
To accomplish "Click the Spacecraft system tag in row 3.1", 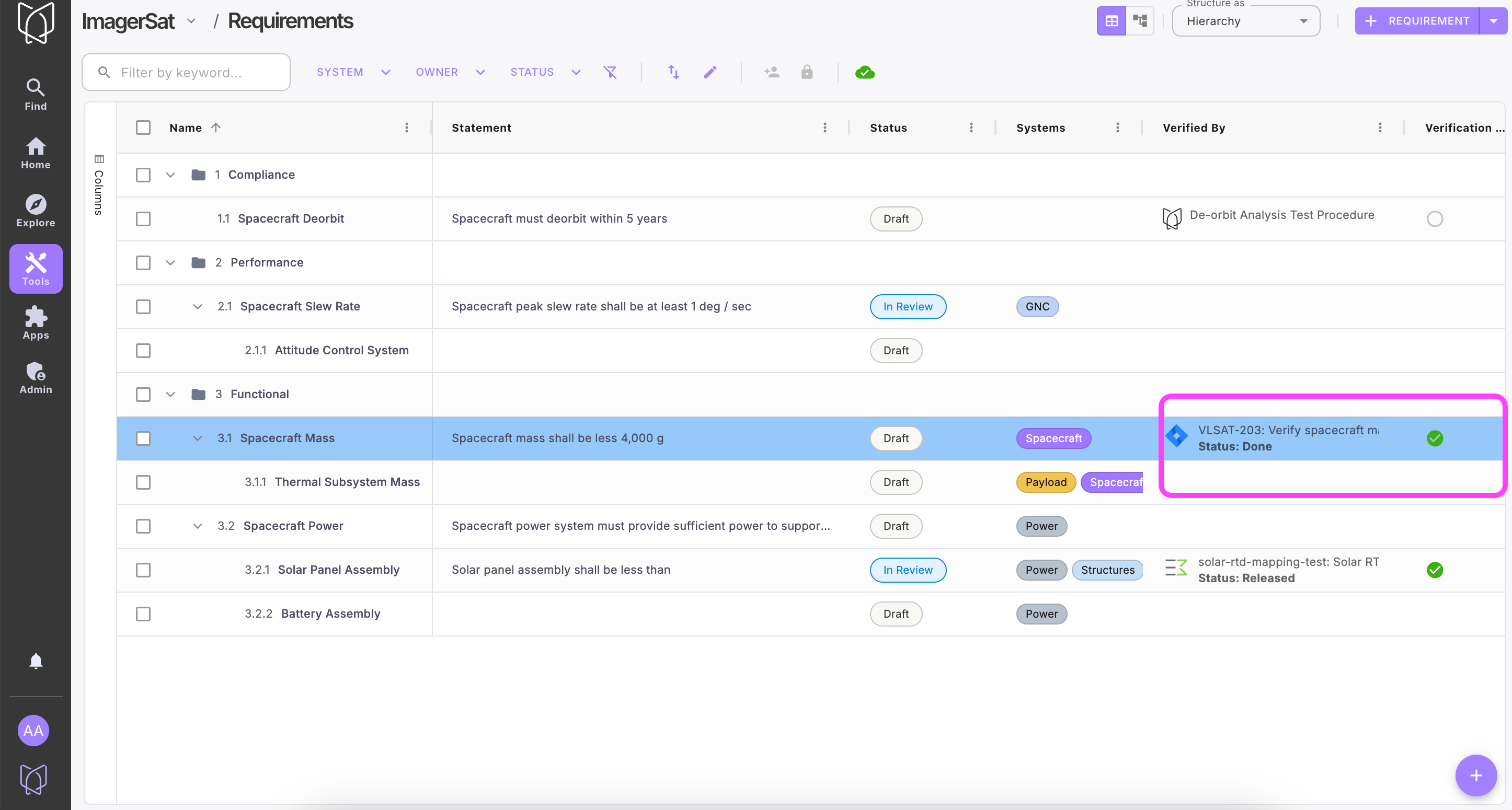I will click(1053, 438).
